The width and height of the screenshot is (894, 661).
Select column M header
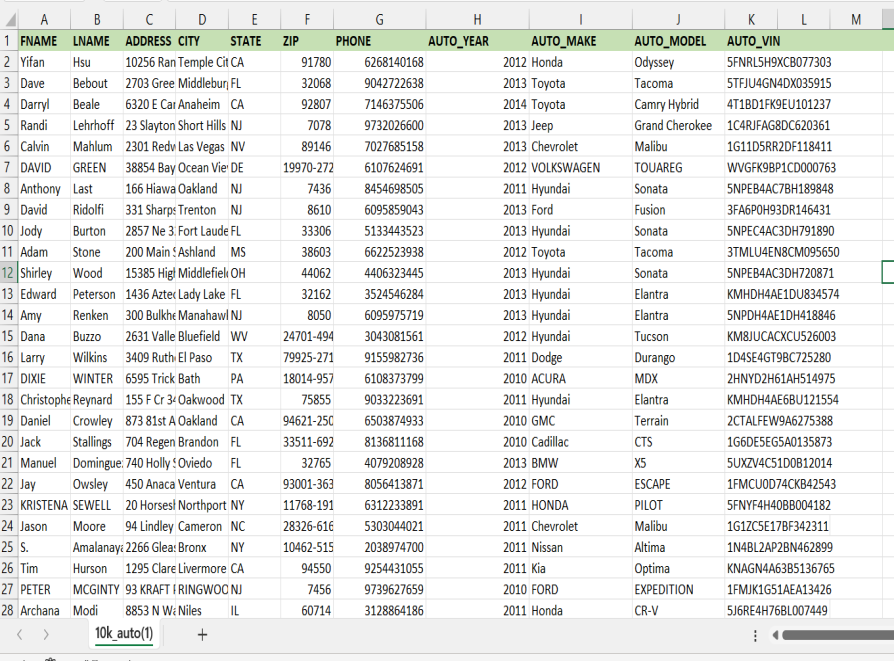(x=856, y=20)
